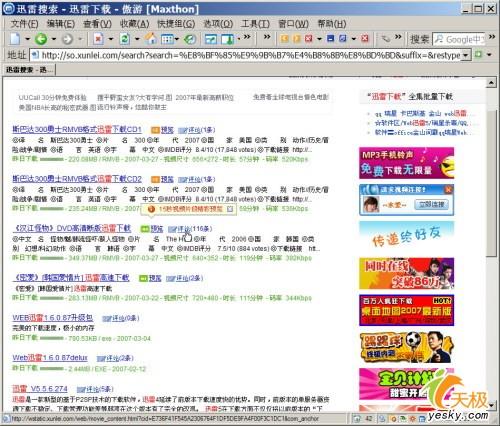Viewport: 500px width, 426px height.
Task: Open dropdown arrow next to go button
Action: point(490,54)
